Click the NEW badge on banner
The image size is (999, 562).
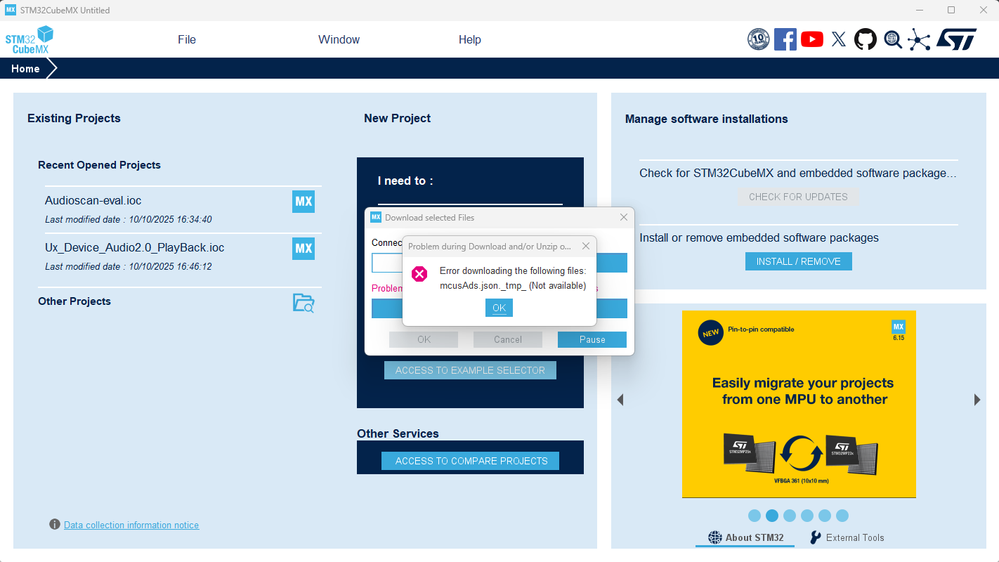tap(710, 333)
